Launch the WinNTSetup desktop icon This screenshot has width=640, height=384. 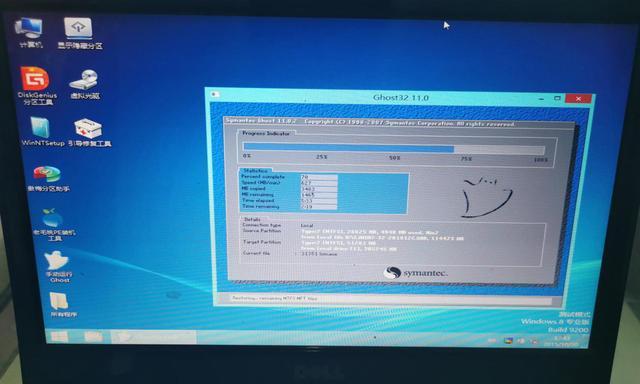click(42, 131)
